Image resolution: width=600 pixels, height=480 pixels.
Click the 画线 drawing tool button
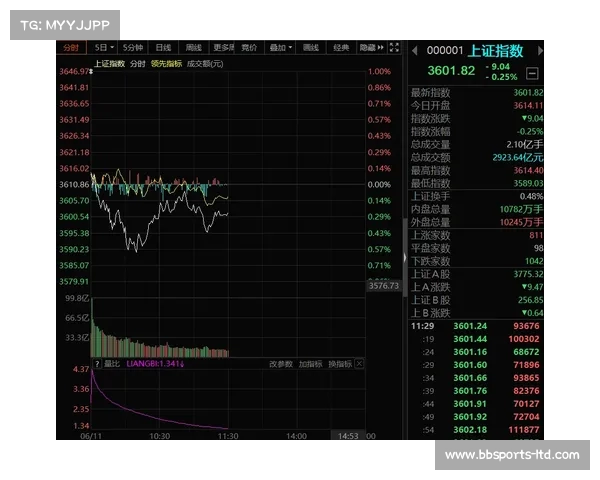(x=311, y=47)
